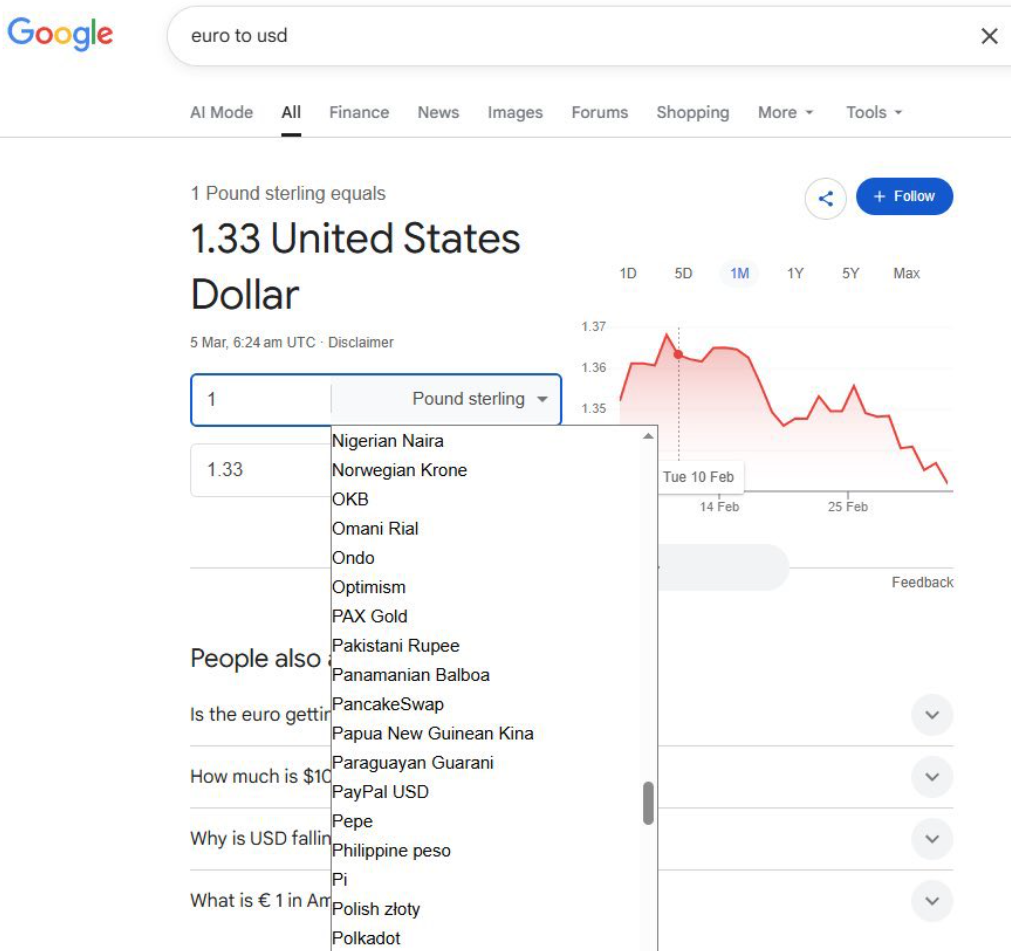This screenshot has height=951, width=1011.
Task: Click the Google logo
Action: point(60,34)
